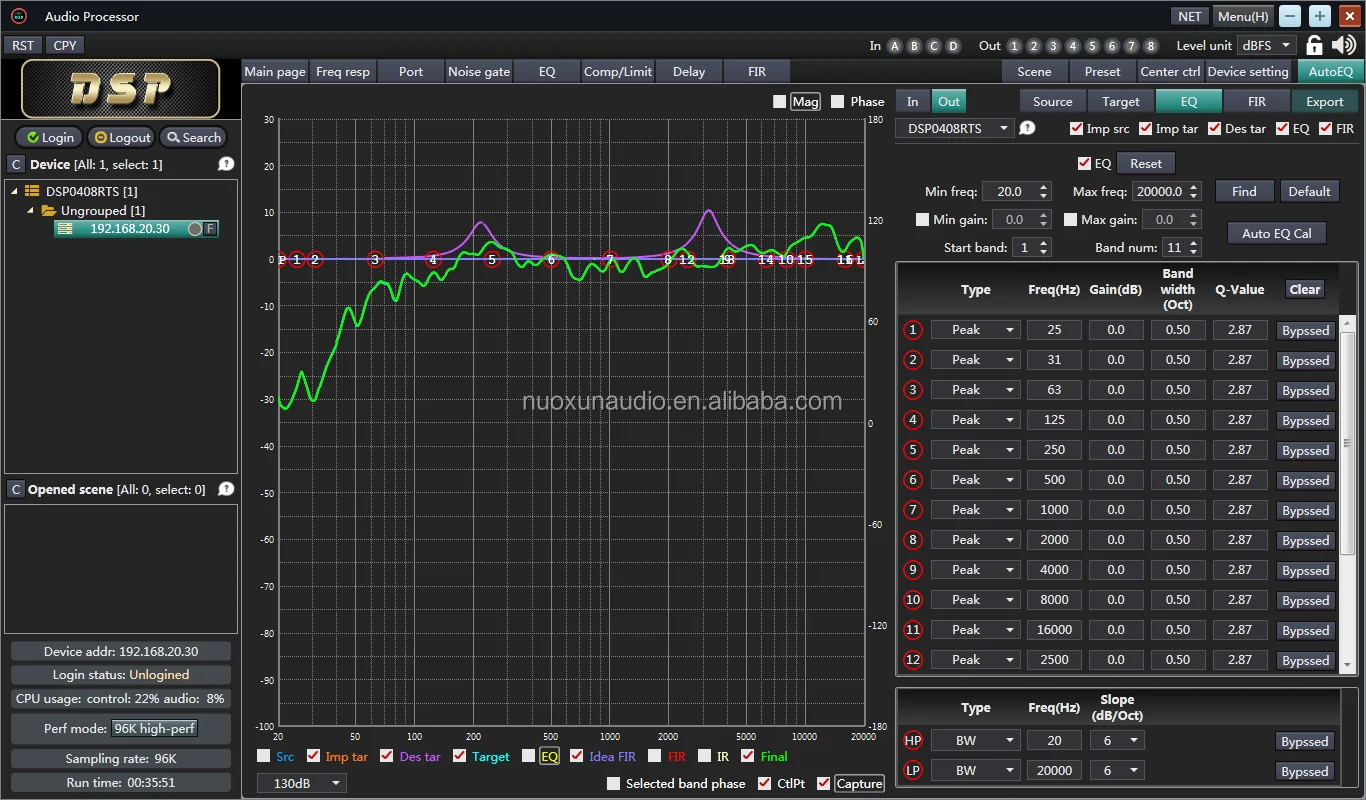
Task: Click the band 7 Freq field
Action: click(x=1054, y=510)
